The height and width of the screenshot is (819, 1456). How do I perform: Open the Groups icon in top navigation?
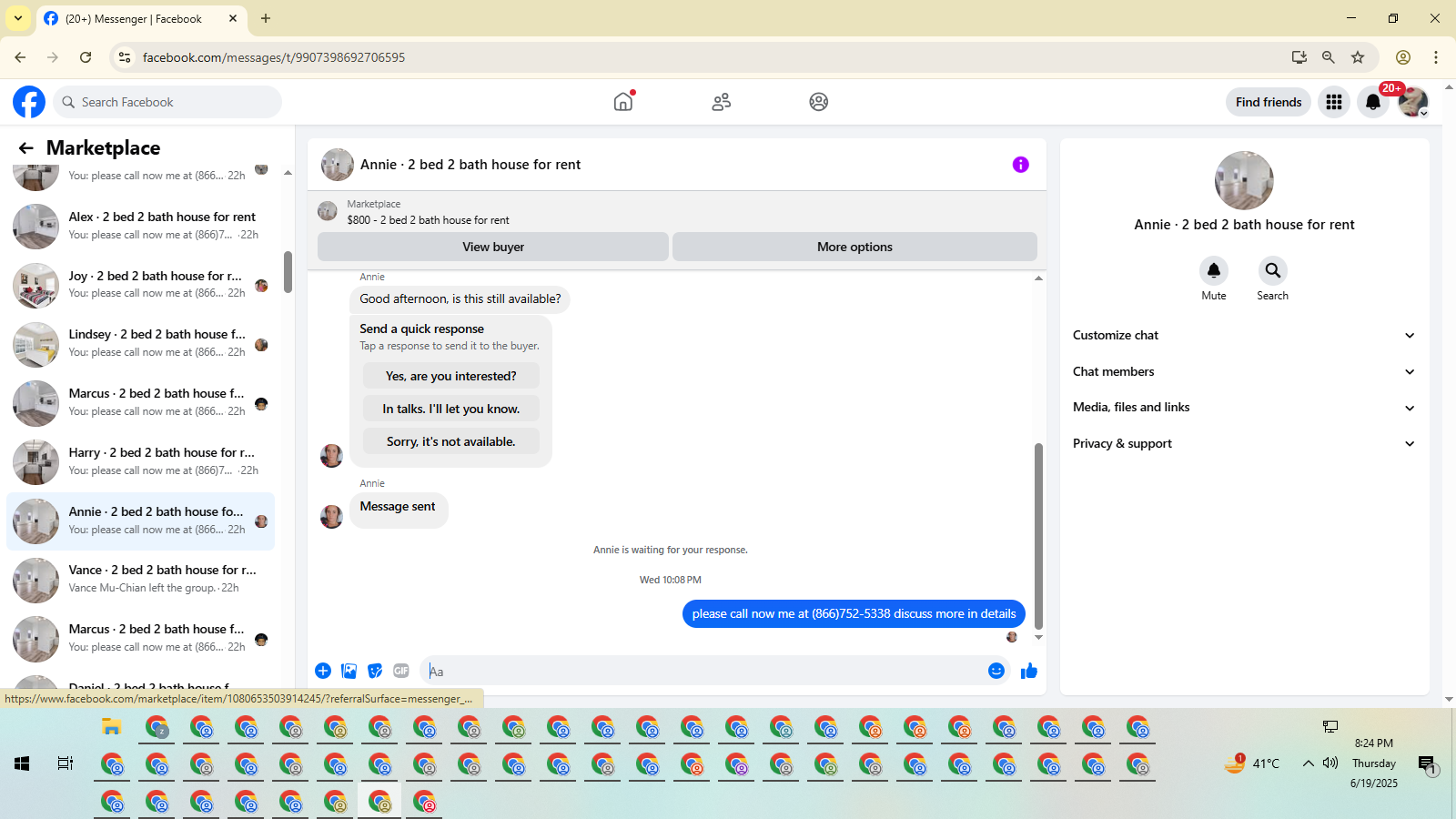819,102
